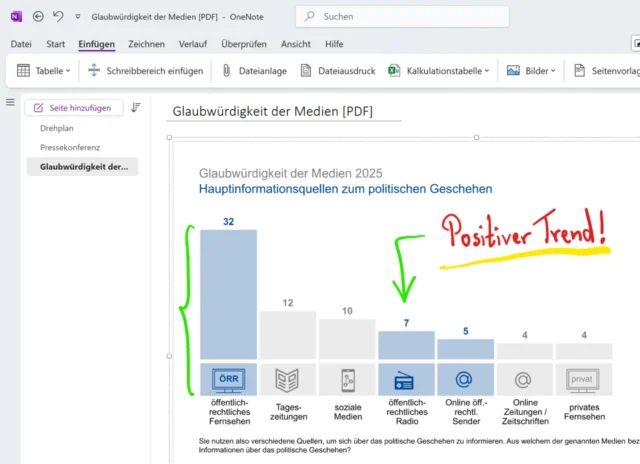
Task: Select the Einfügen ribbon tab
Action: [96, 44]
